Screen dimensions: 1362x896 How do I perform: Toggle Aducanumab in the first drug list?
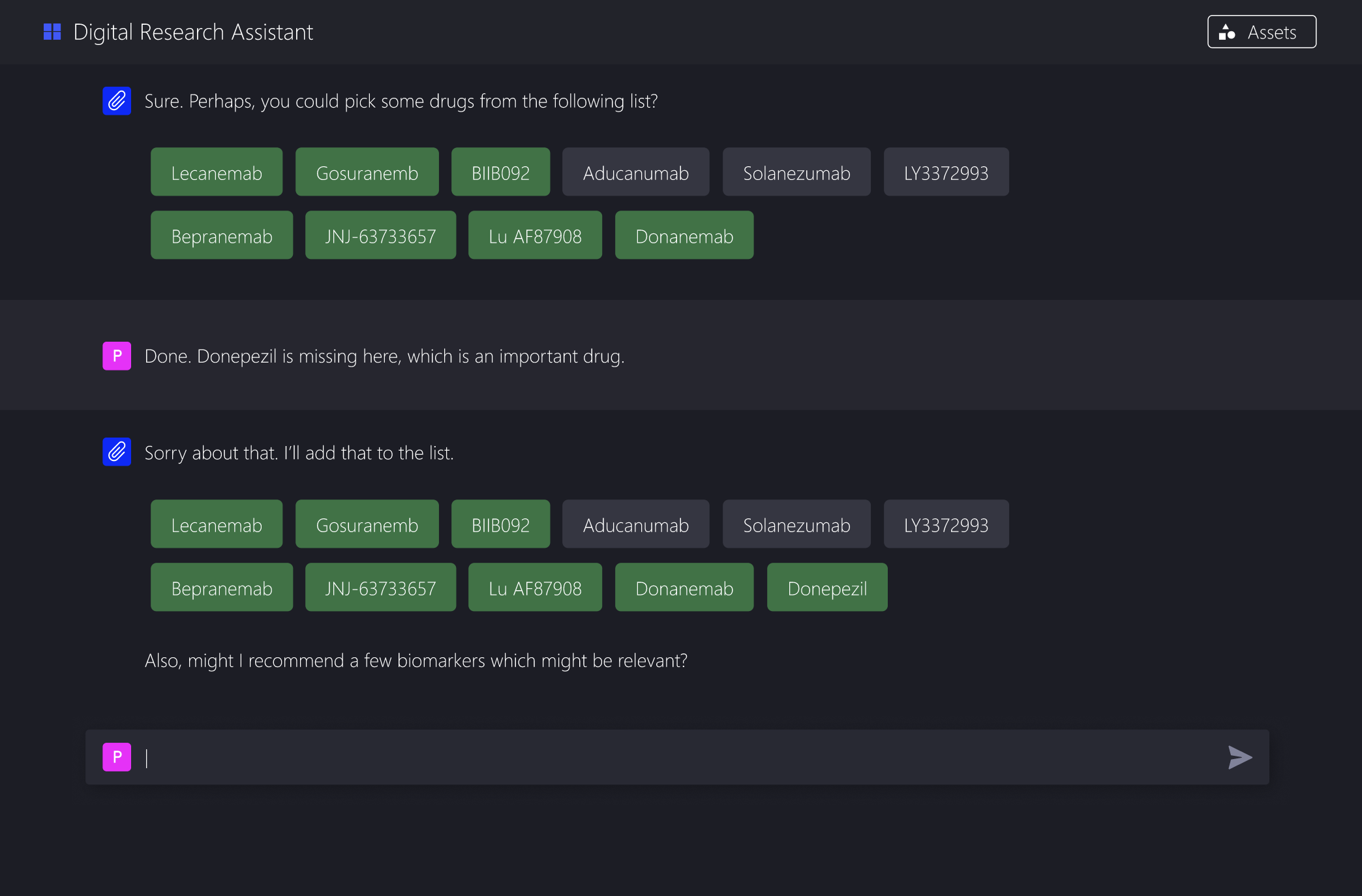click(635, 172)
